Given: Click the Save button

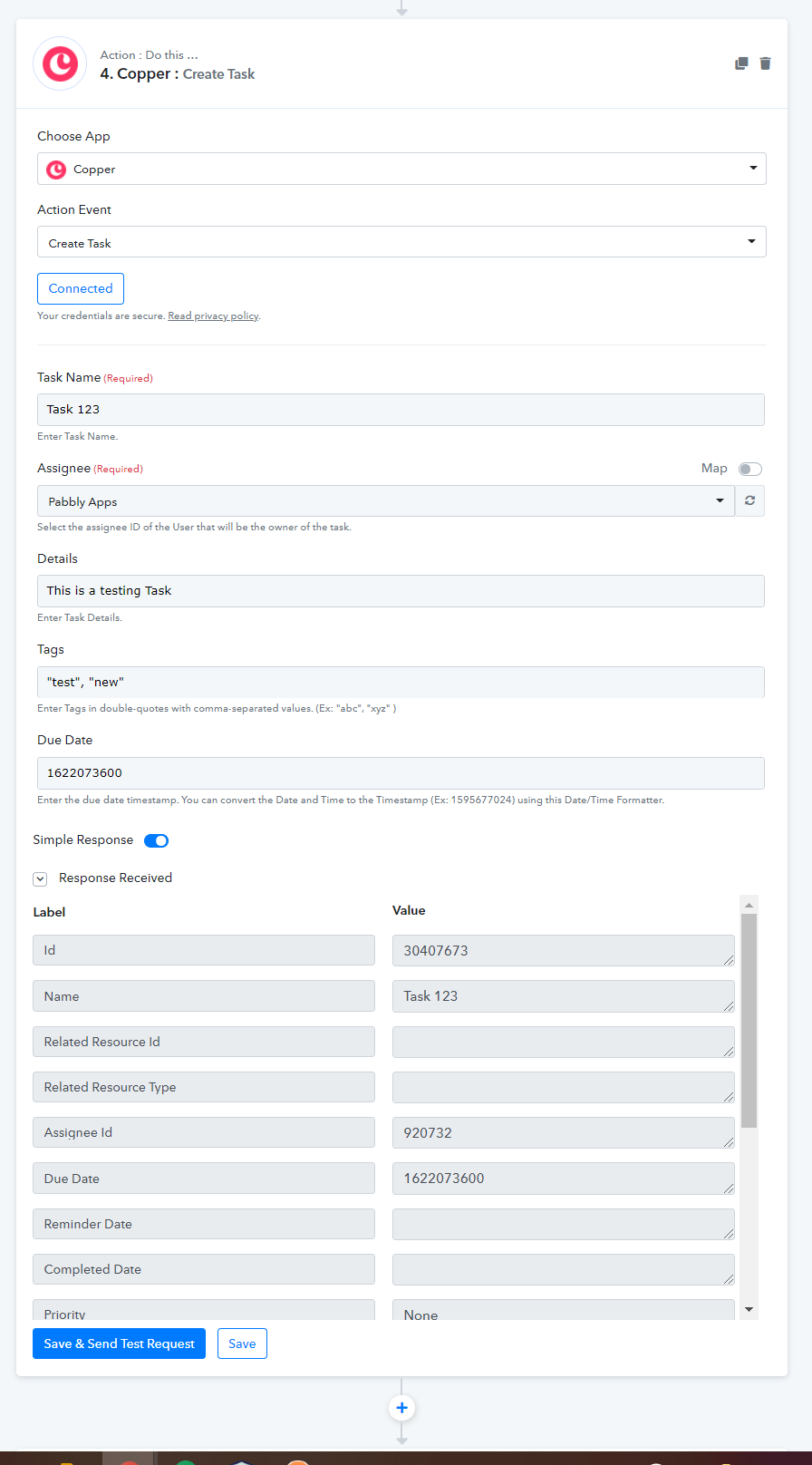Looking at the screenshot, I should 242,1344.
